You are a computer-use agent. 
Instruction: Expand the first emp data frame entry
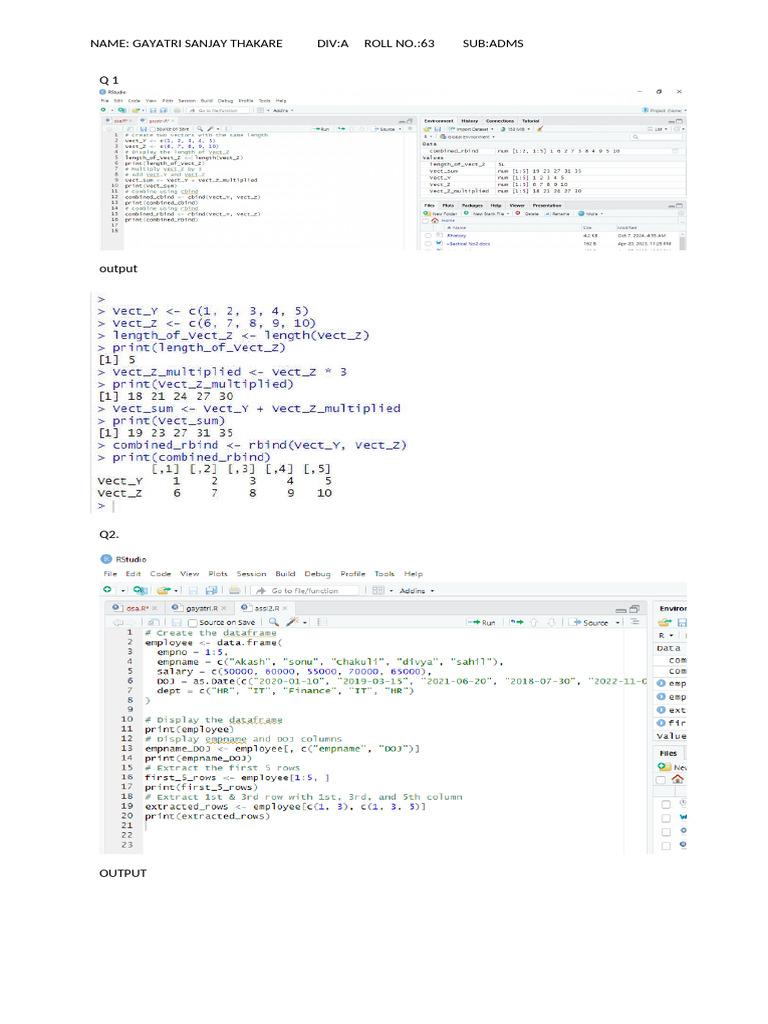click(663, 683)
